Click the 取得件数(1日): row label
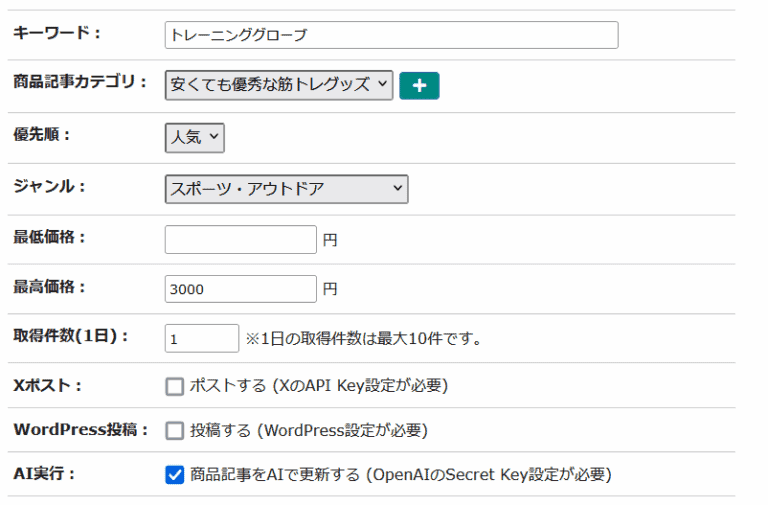The image size is (768, 505). tap(71, 336)
